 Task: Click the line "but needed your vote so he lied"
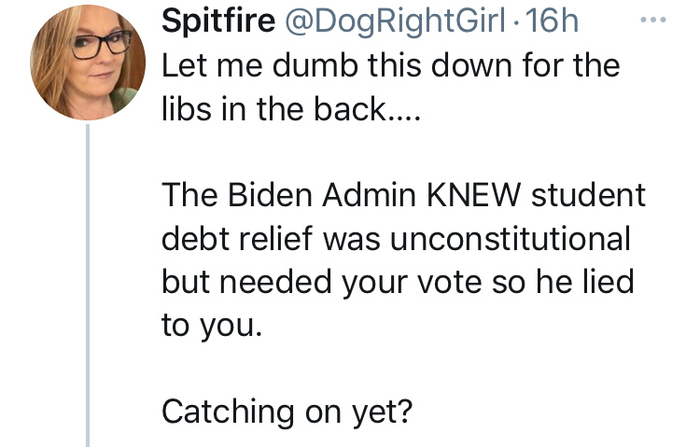[398, 282]
